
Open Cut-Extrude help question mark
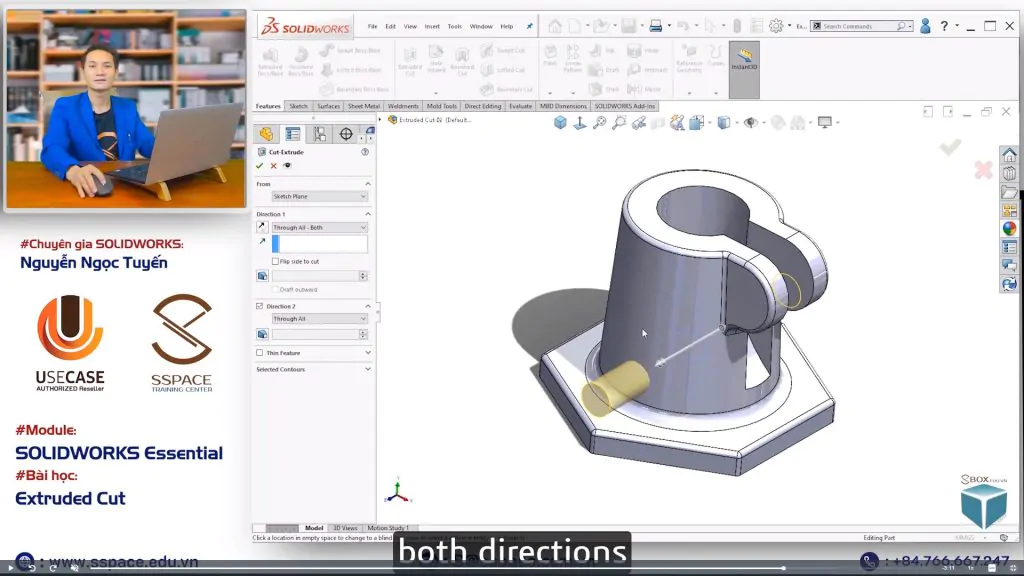[365, 152]
